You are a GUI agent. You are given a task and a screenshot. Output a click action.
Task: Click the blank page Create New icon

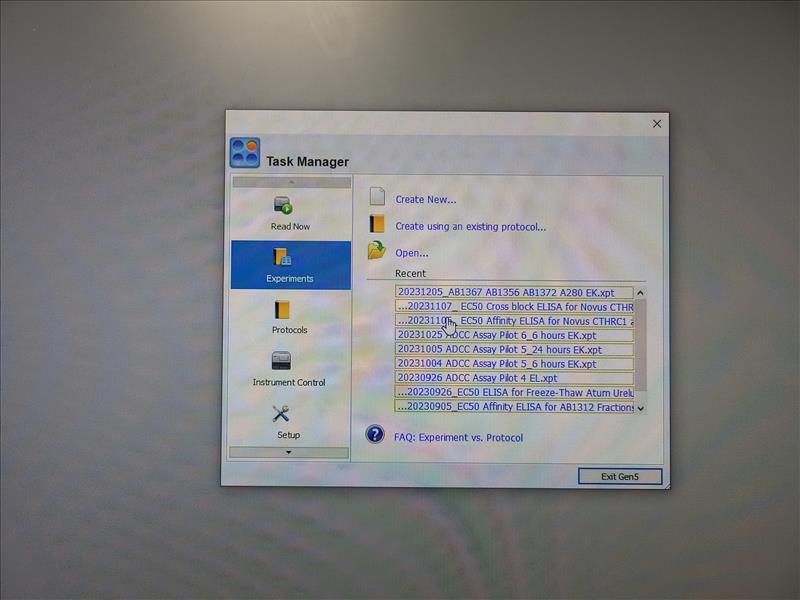click(x=377, y=198)
